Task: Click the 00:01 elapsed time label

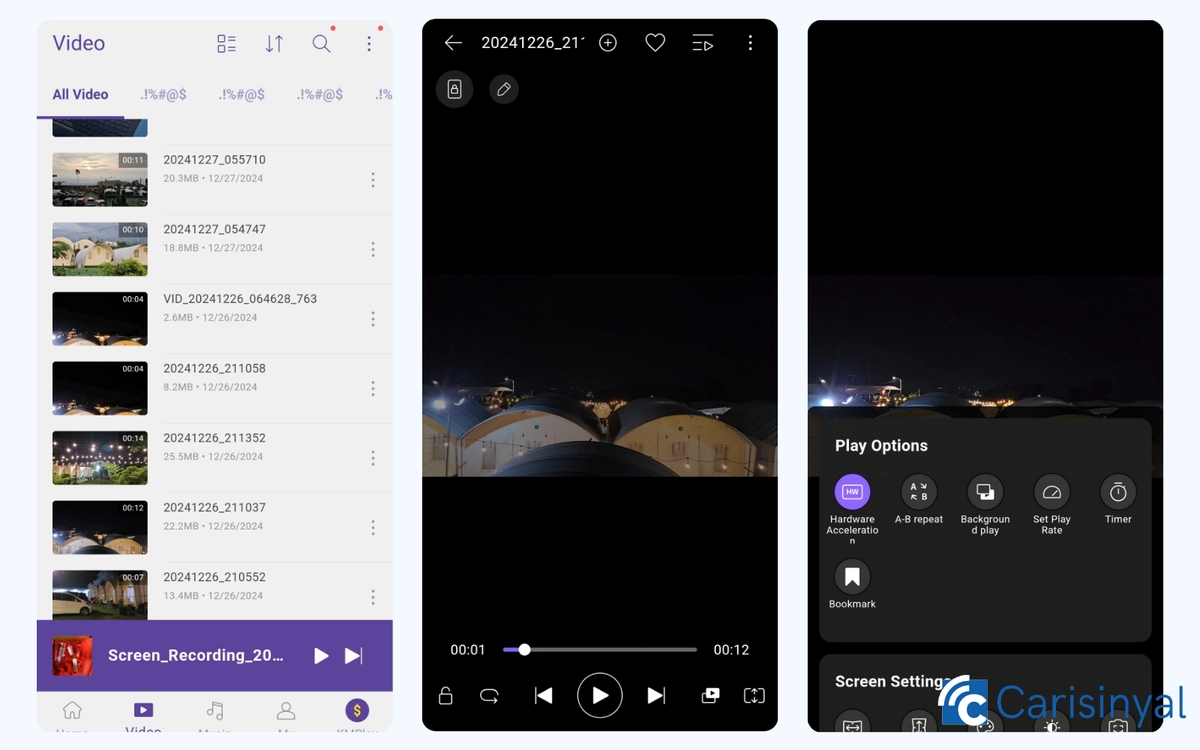Action: pyautogui.click(x=468, y=650)
